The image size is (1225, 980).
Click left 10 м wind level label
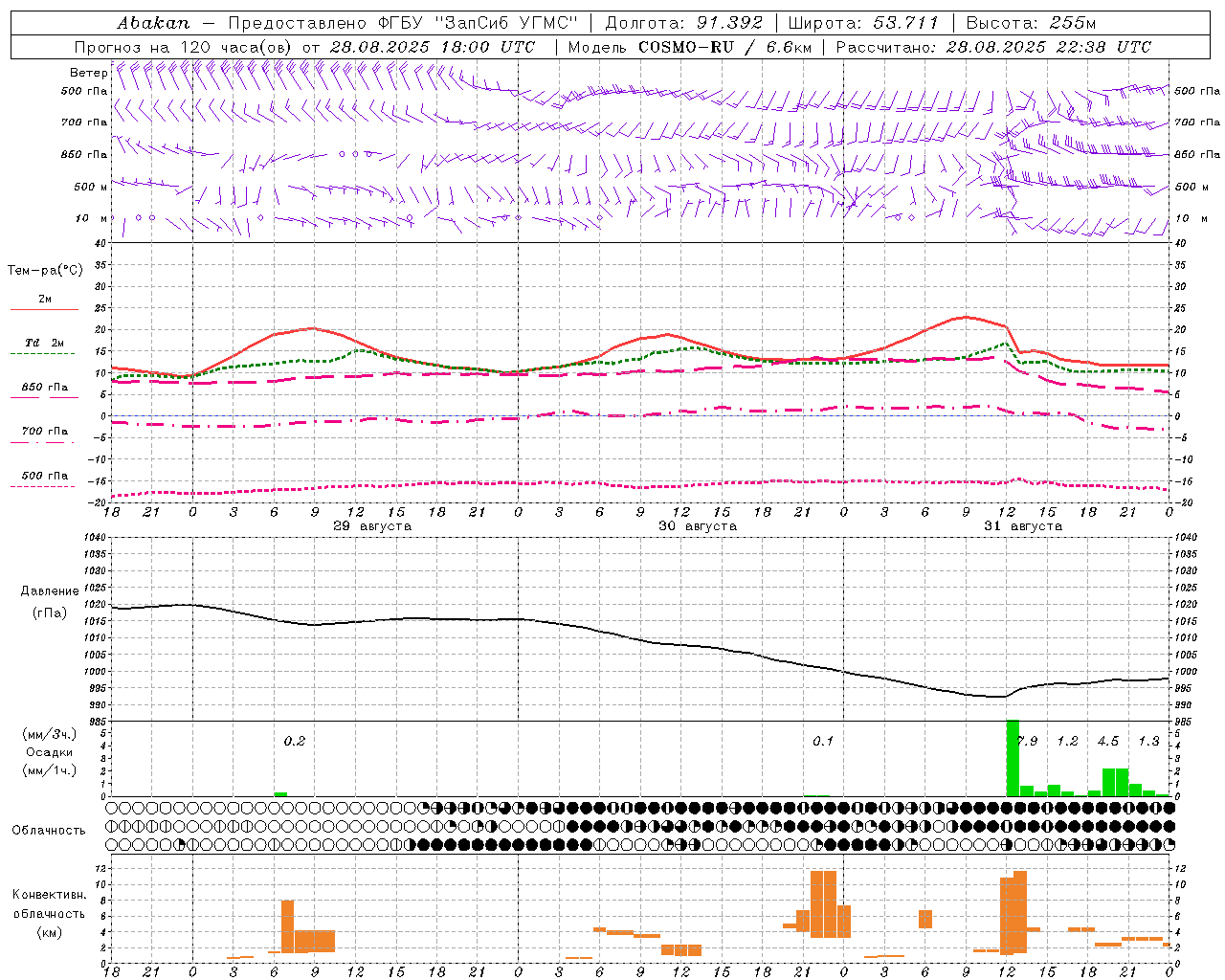tap(91, 218)
